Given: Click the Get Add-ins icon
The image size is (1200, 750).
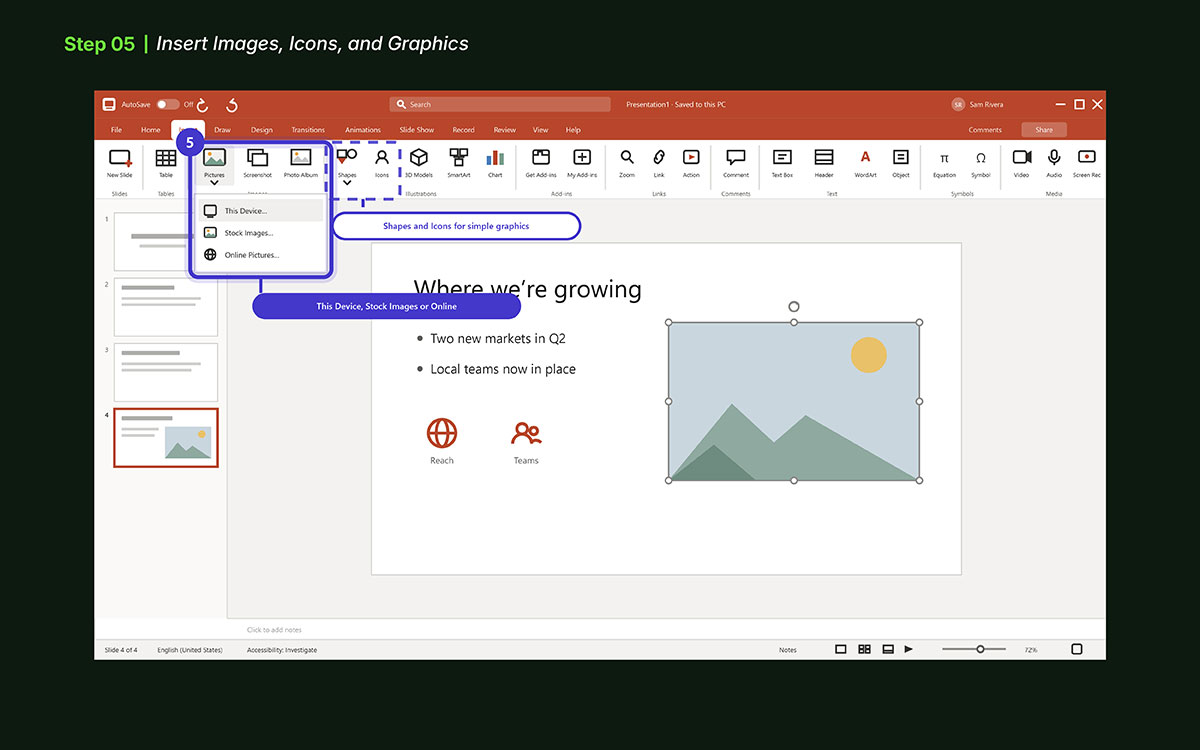Looking at the screenshot, I should 541,158.
